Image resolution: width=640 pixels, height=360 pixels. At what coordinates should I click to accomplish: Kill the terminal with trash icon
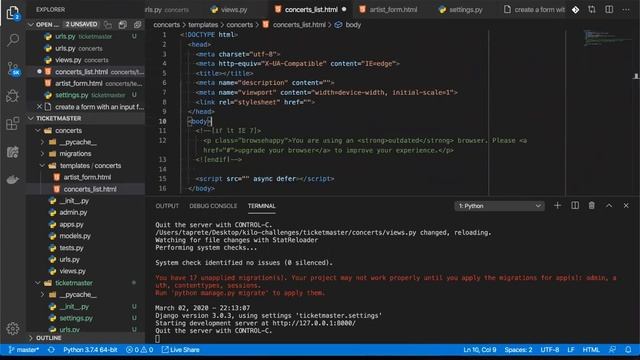pos(591,206)
